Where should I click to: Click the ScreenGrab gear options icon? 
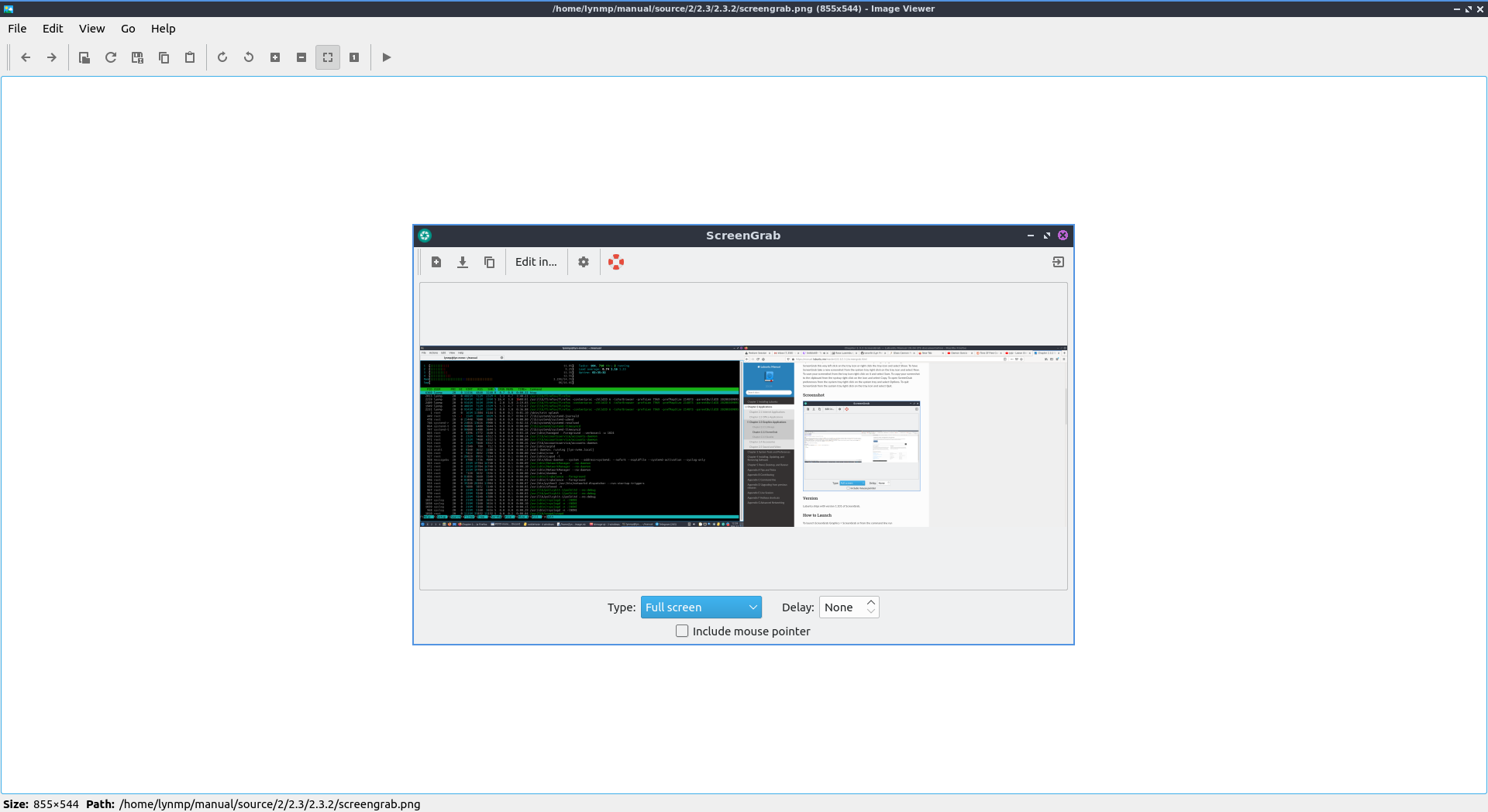pos(584,262)
